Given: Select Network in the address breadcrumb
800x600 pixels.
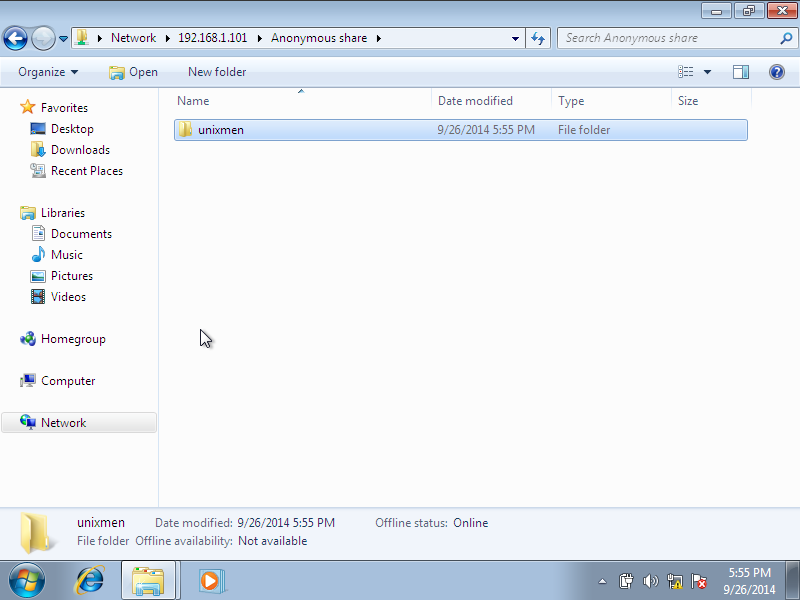Looking at the screenshot, I should [133, 38].
